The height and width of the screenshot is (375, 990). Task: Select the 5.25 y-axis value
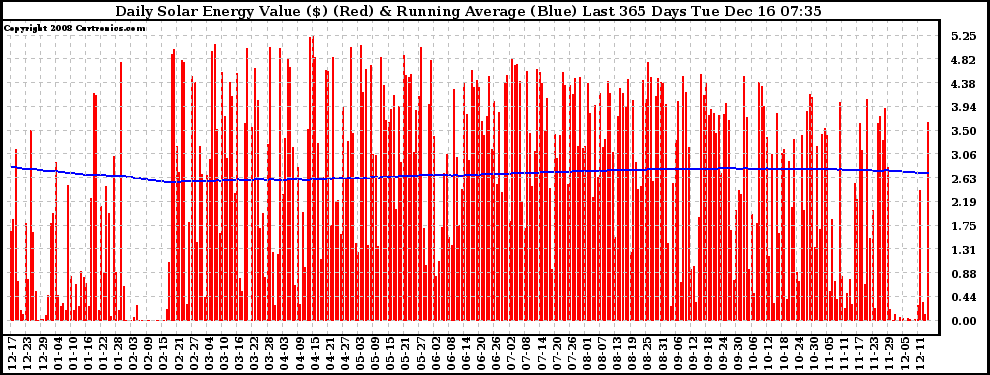[x=963, y=37]
